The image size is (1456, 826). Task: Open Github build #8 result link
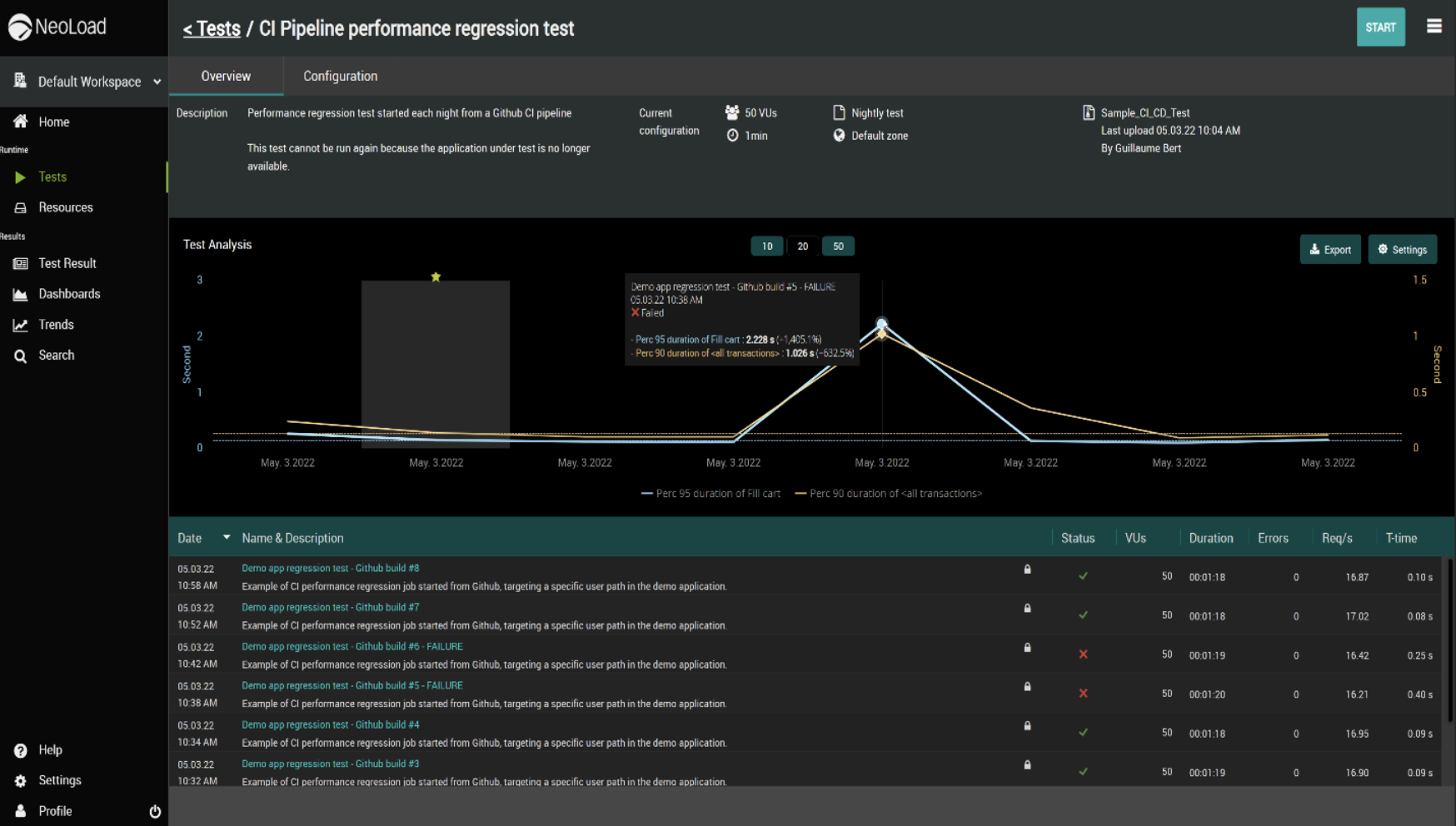(331, 568)
